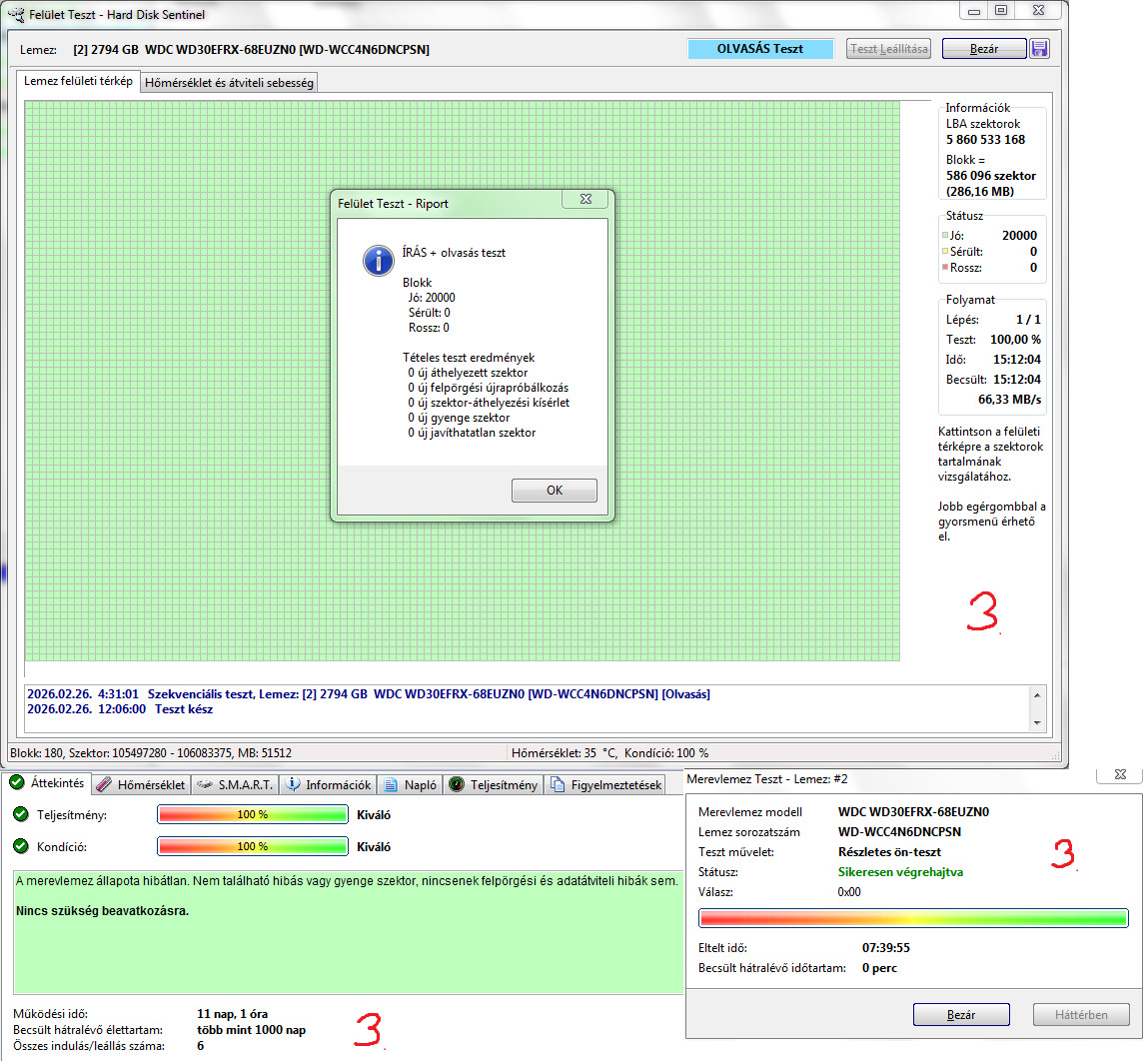Open the Napló tab
Screen dimensions: 1144x1064
pyautogui.click(x=411, y=784)
